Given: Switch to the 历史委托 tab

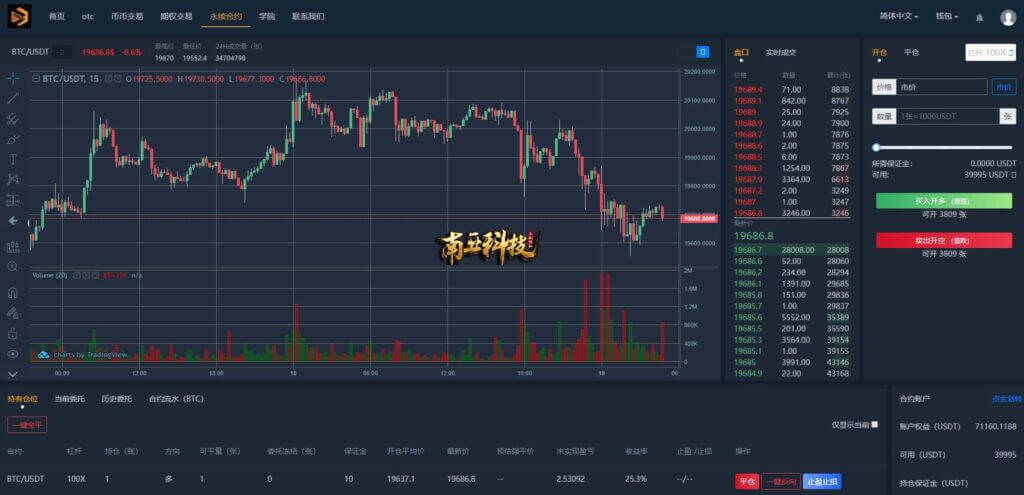Looking at the screenshot, I should (x=115, y=398).
